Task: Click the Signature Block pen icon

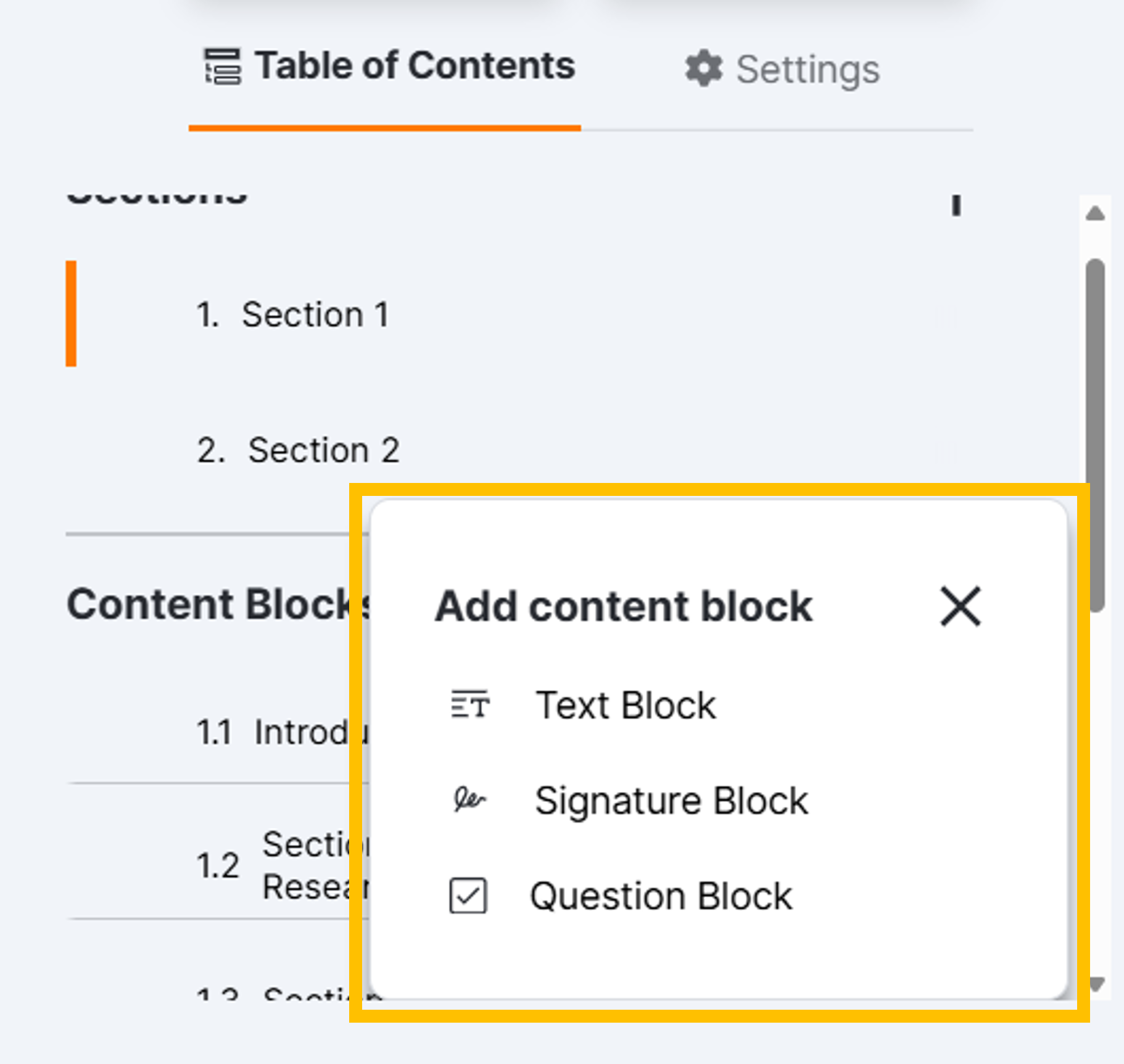Action: click(x=469, y=800)
